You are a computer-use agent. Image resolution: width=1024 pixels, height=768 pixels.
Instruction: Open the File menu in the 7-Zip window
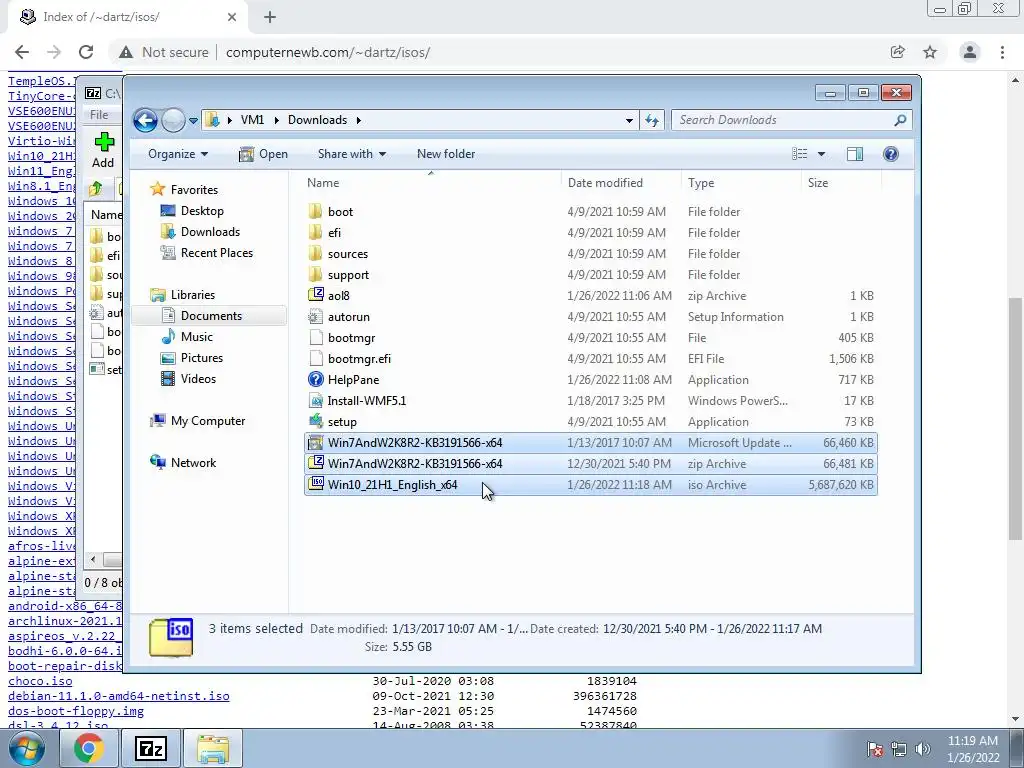(x=99, y=115)
